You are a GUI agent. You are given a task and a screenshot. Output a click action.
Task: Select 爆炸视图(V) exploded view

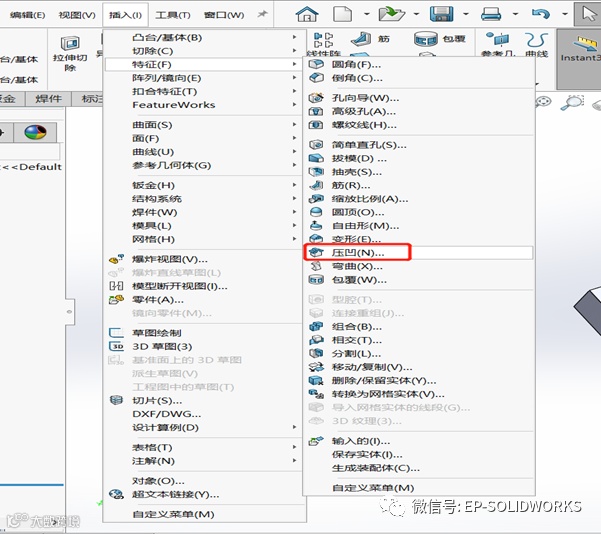pyautogui.click(x=205, y=259)
